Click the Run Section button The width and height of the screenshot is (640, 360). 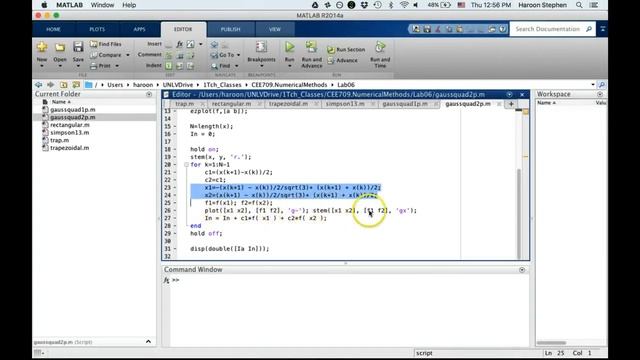pyautogui.click(x=346, y=49)
